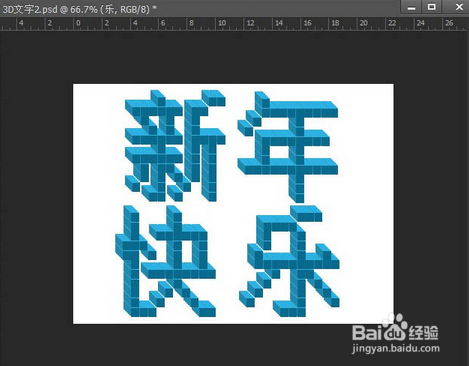Close the 3D文字2.psd document window

(x=460, y=7)
